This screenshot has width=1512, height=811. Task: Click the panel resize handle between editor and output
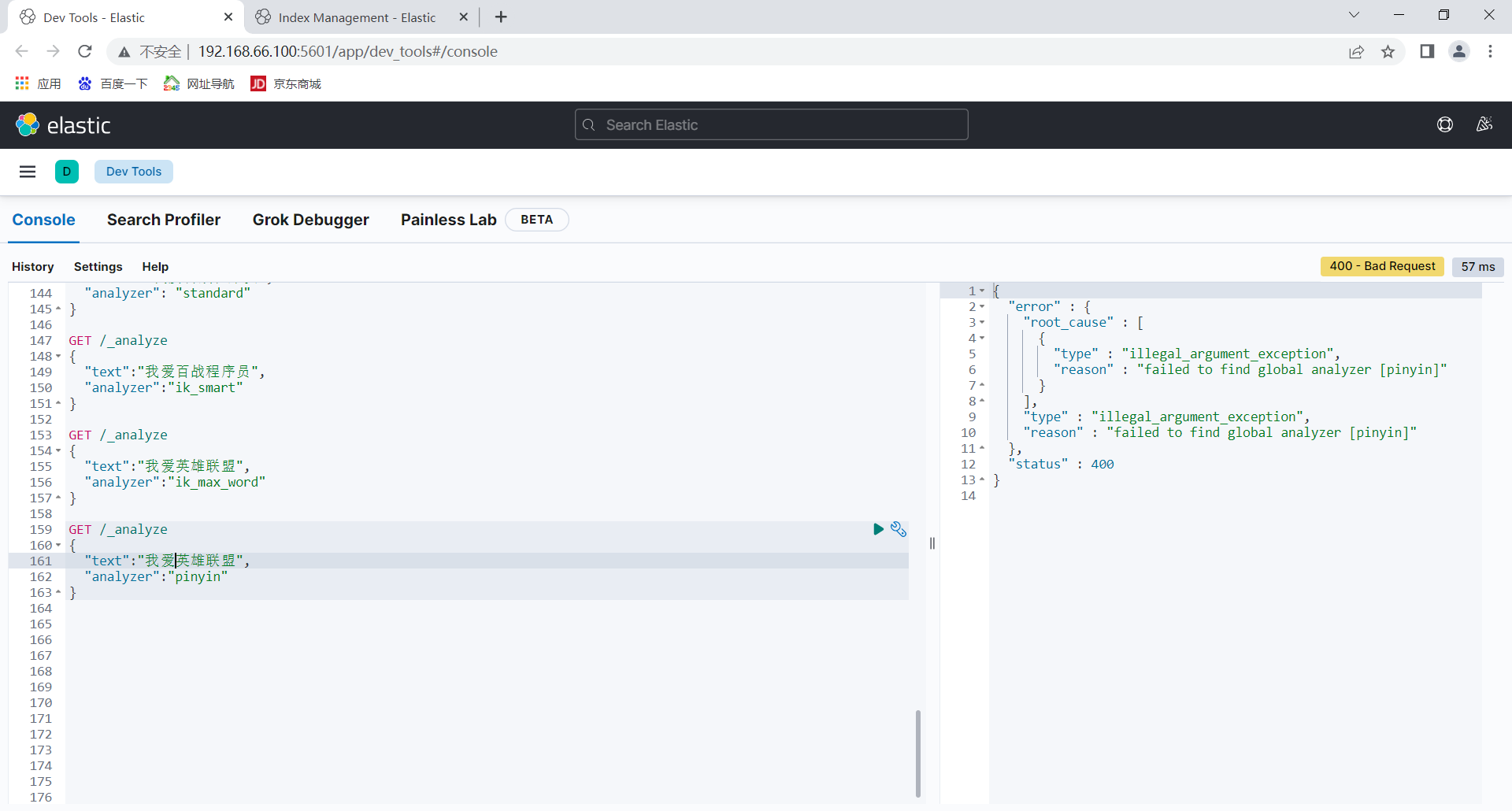932,543
